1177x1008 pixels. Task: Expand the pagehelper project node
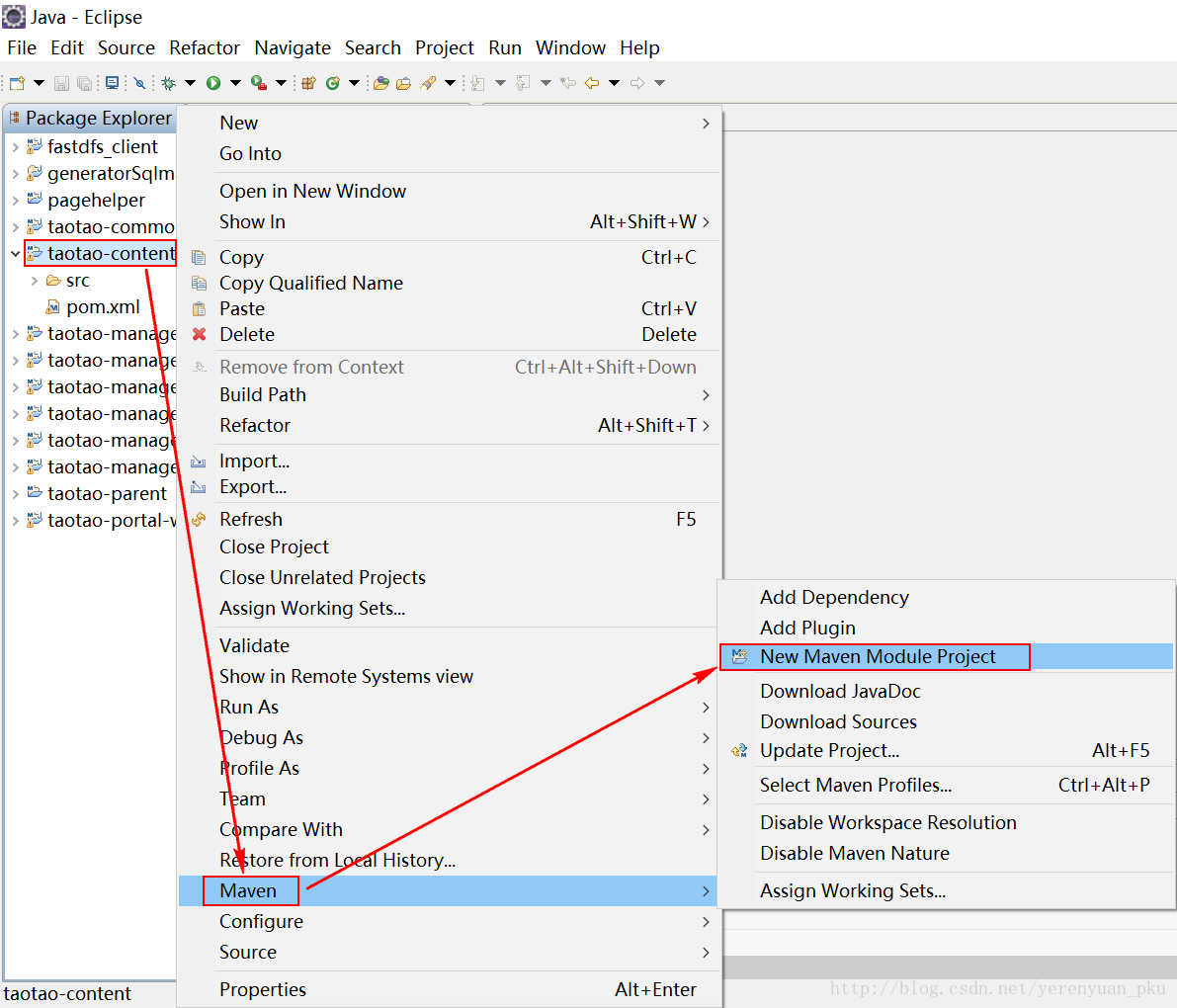(x=16, y=201)
